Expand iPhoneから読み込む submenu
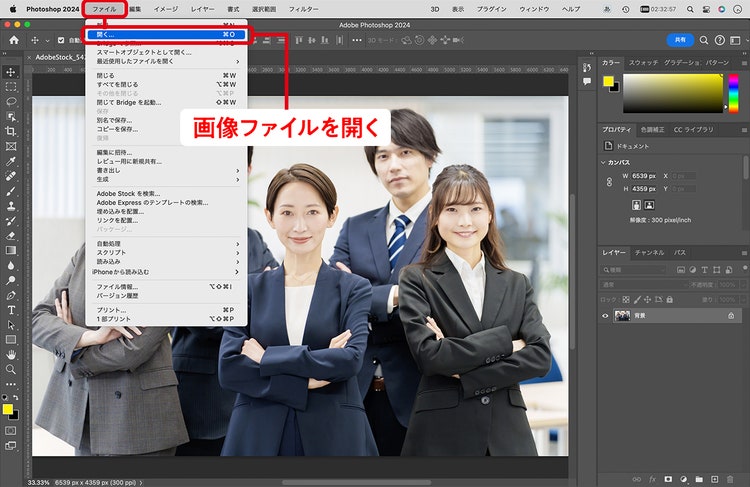 click(166, 272)
